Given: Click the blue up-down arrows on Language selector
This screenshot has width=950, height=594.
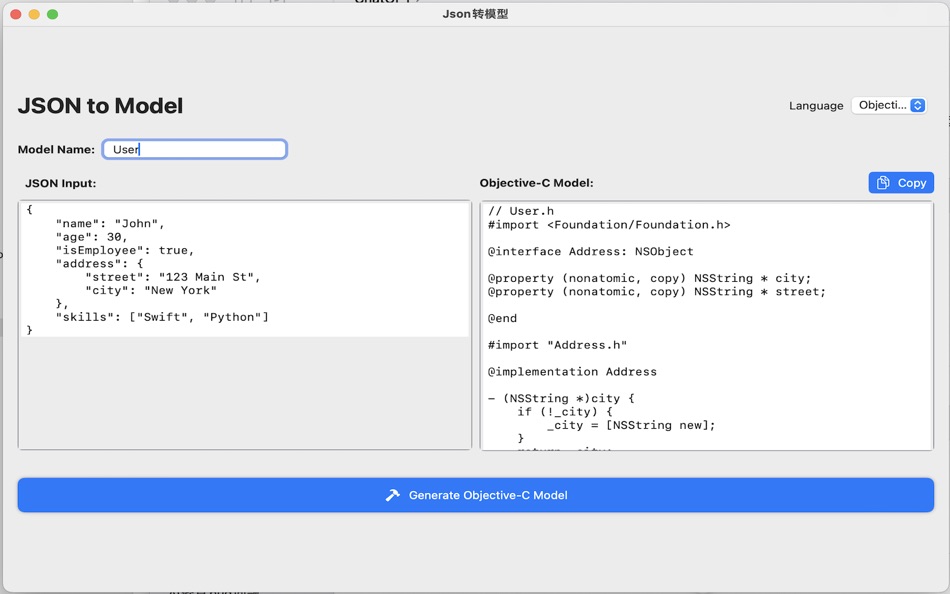Looking at the screenshot, I should tap(919, 104).
